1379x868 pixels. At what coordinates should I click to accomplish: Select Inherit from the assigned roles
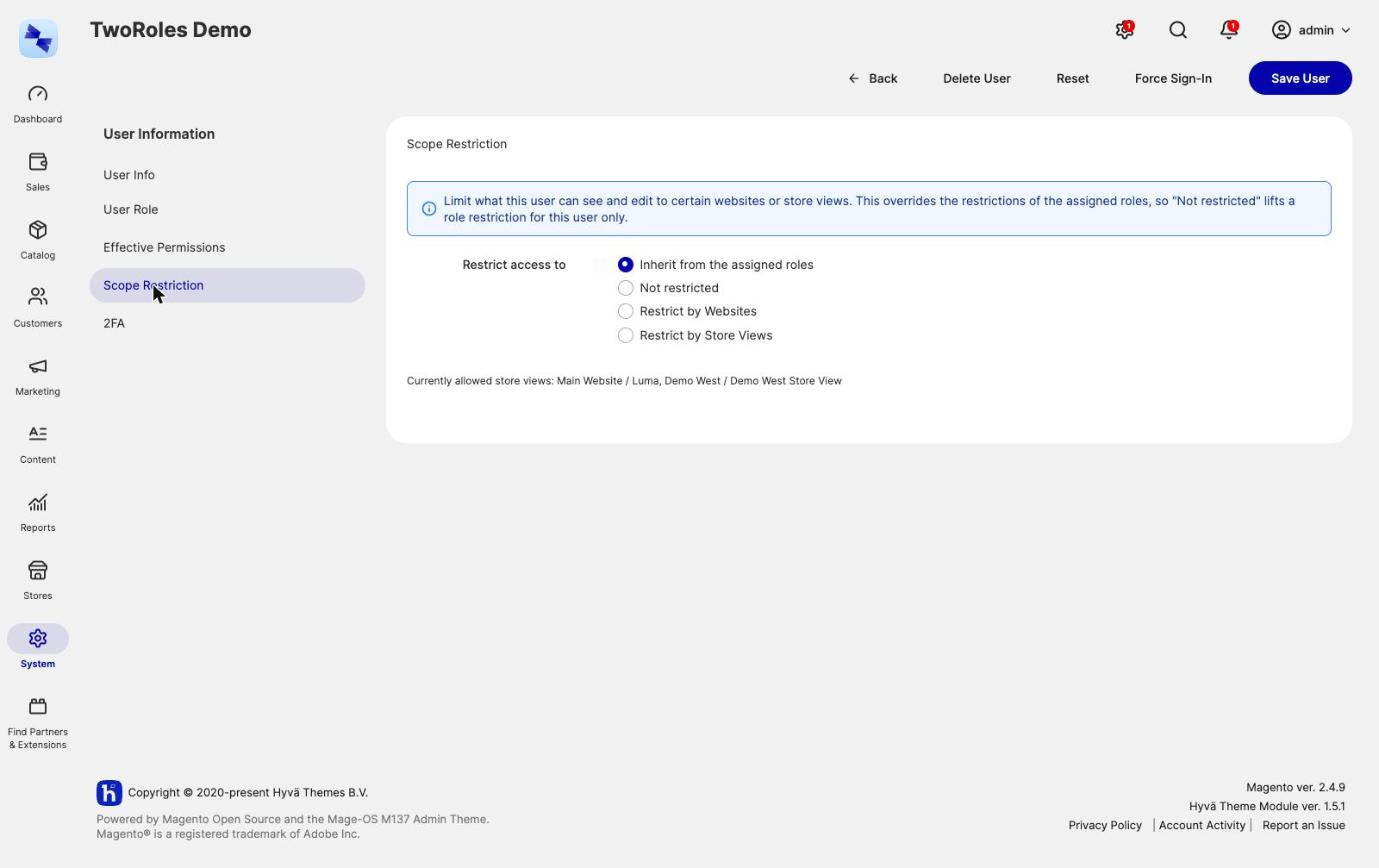point(626,264)
